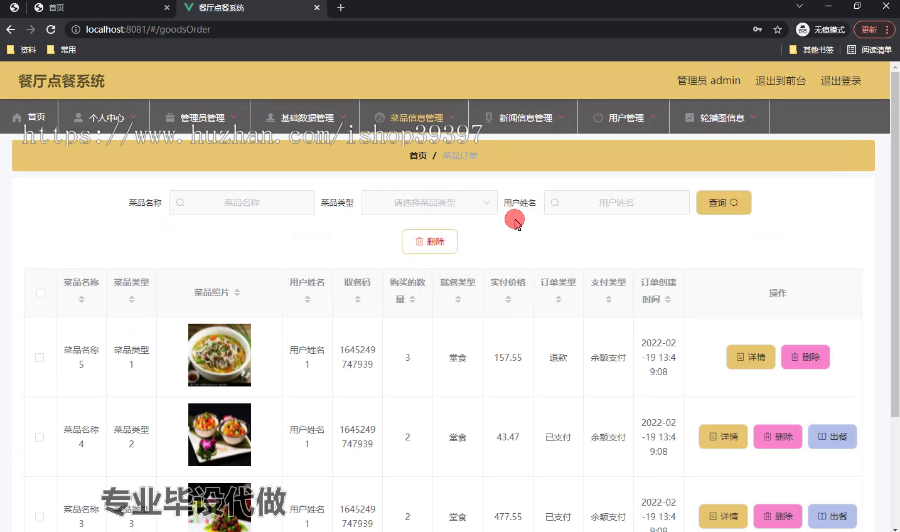Expand 轮播图信息 nav dropdown
Image resolution: width=900 pixels, height=532 pixels.
pos(720,117)
